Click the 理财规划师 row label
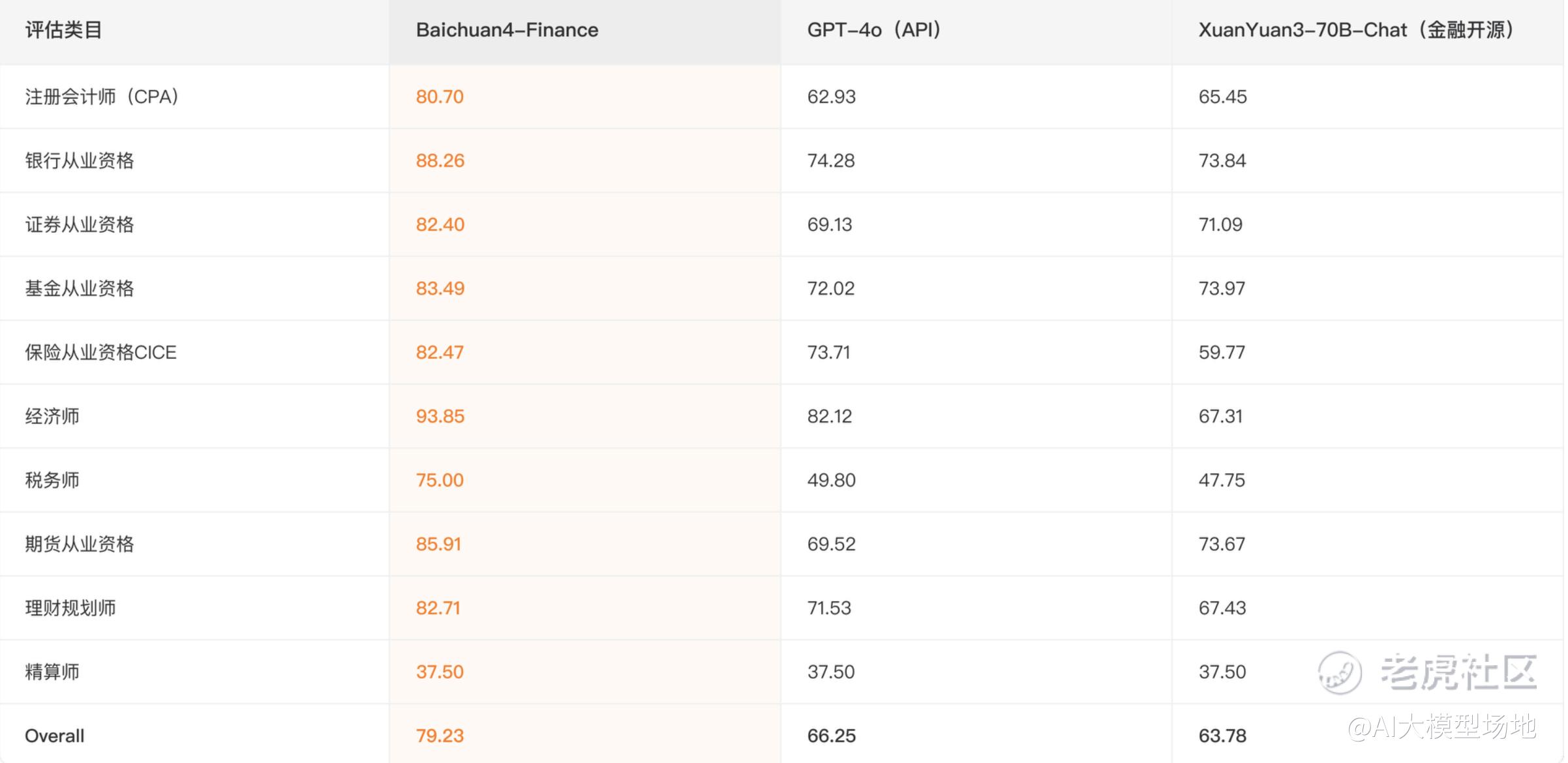Screen dimensions: 1568x763 click(x=70, y=608)
